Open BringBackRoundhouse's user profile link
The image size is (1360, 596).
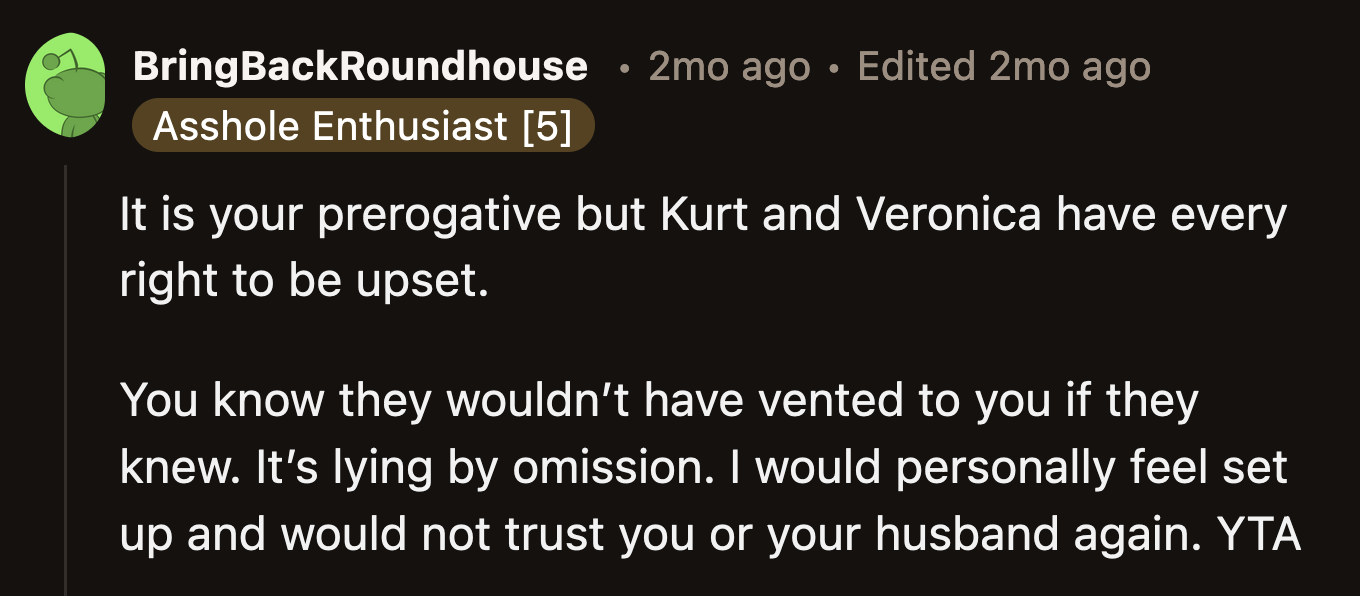pyautogui.click(x=360, y=66)
